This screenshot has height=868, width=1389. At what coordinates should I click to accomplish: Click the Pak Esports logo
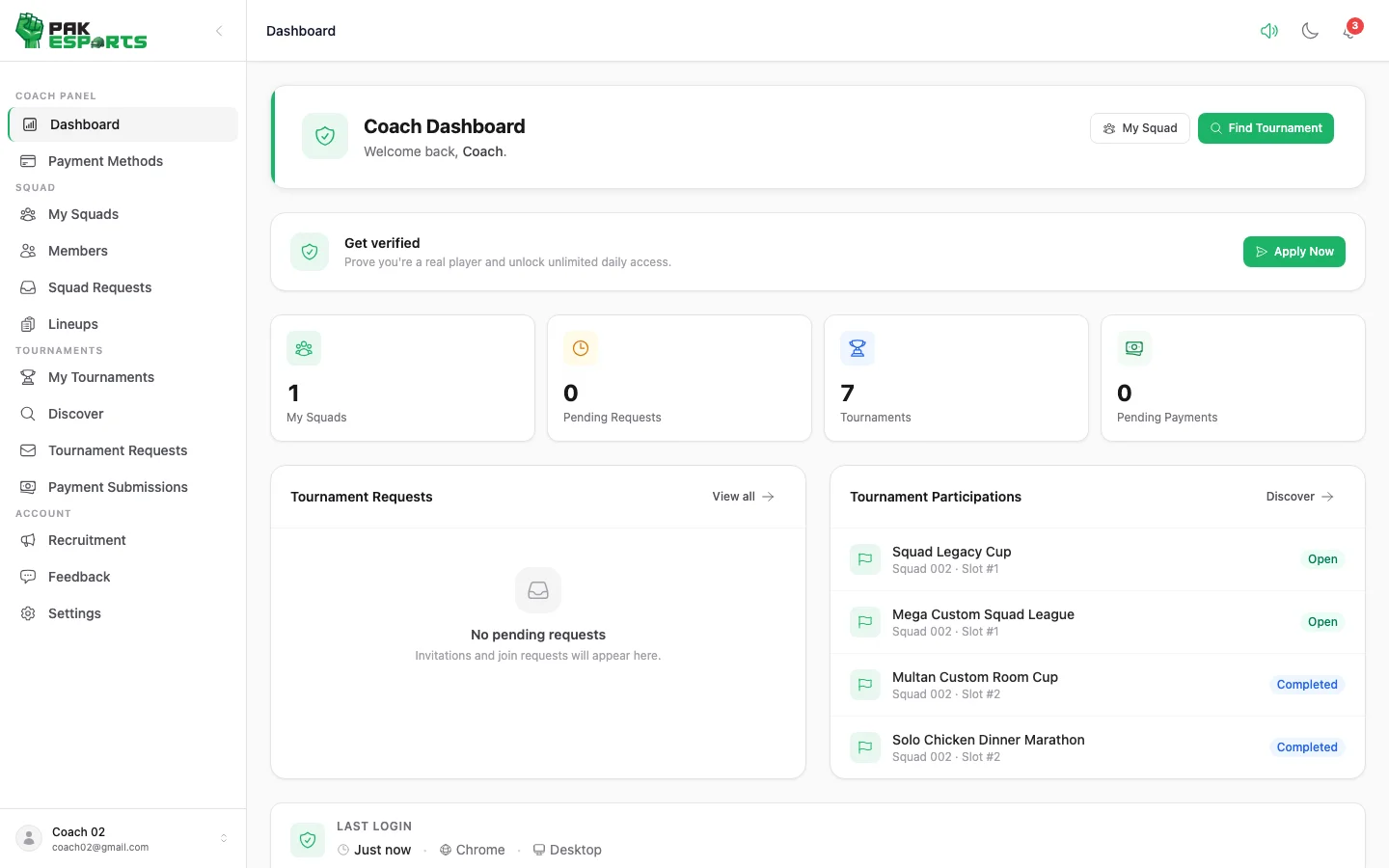pos(81,31)
